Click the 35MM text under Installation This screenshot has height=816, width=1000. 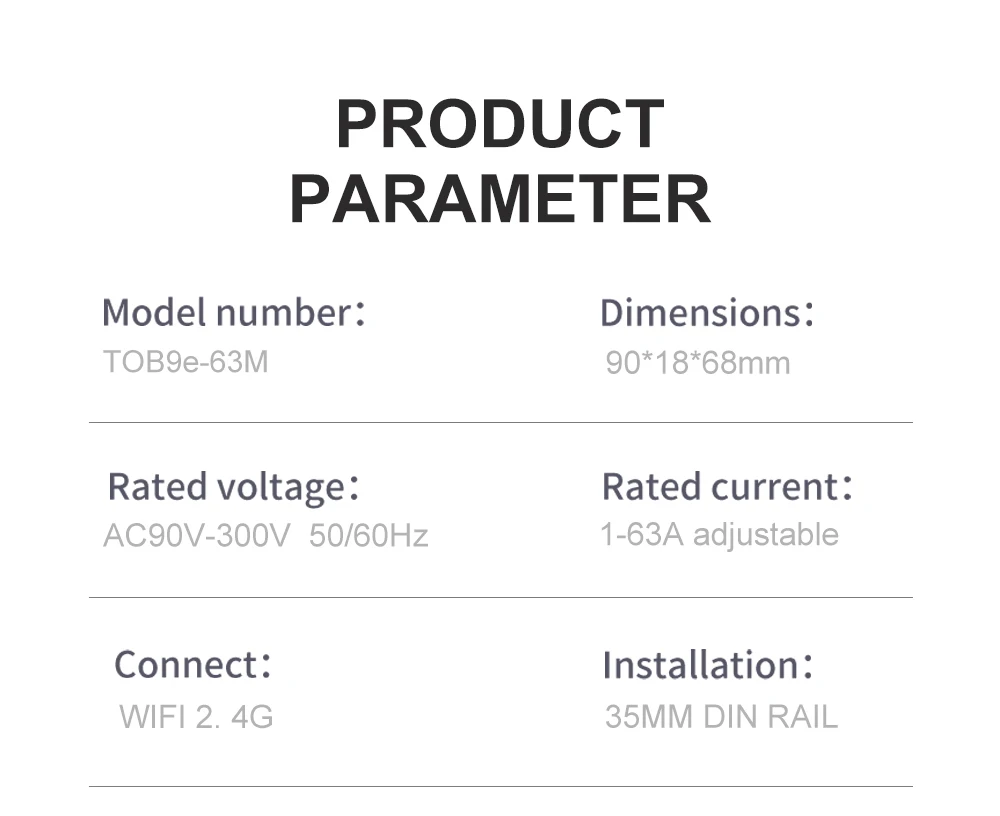coord(649,716)
